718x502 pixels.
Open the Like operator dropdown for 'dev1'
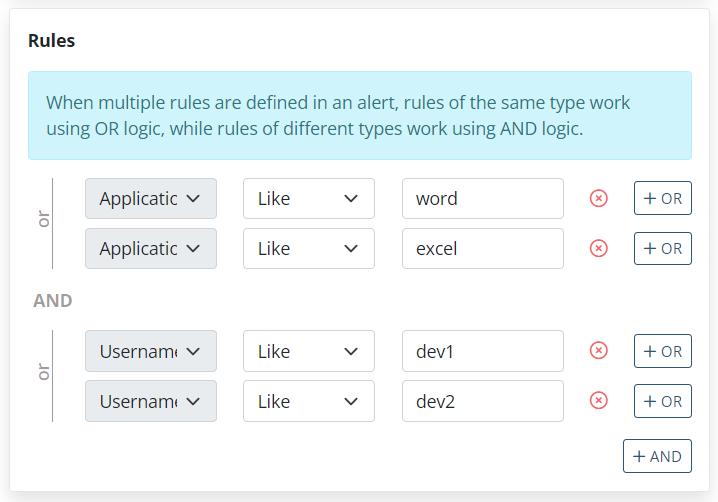[308, 351]
